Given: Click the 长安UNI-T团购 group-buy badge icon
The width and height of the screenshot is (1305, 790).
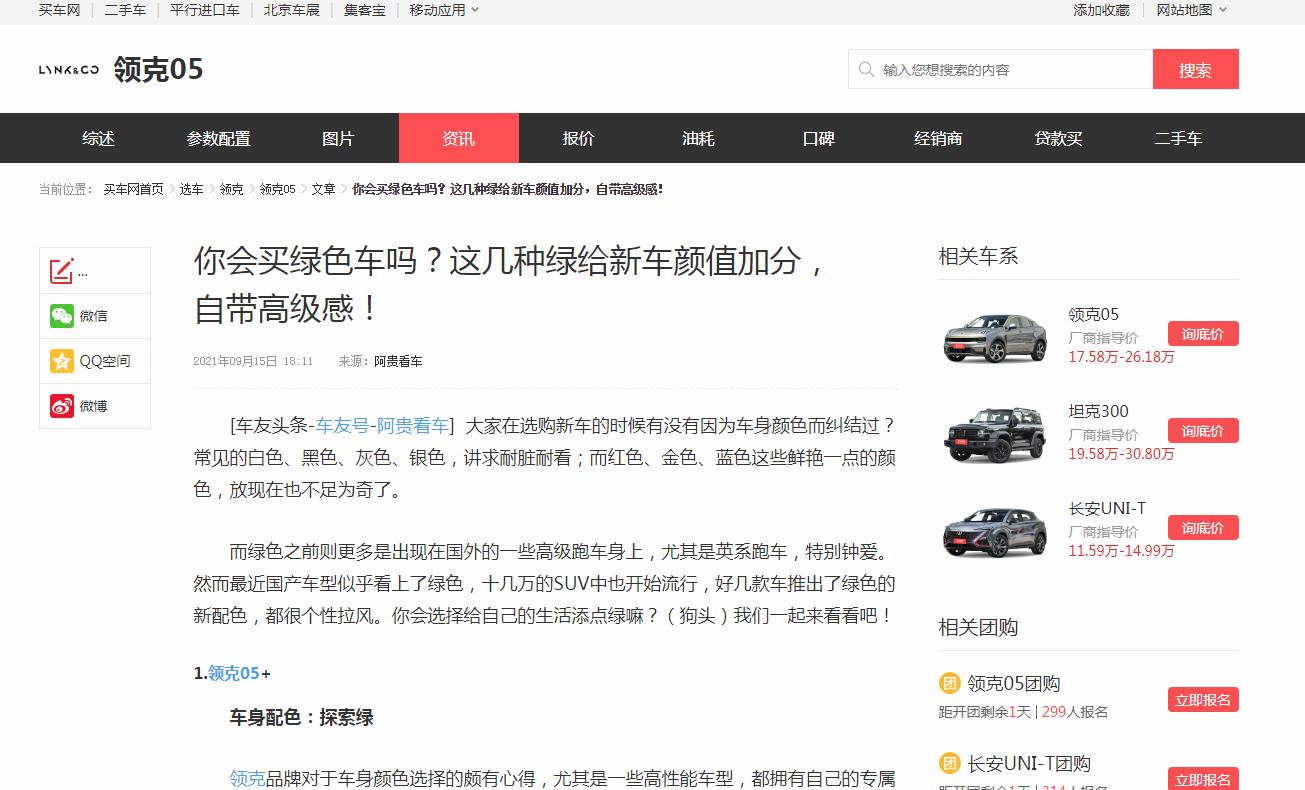Looking at the screenshot, I should 949,764.
